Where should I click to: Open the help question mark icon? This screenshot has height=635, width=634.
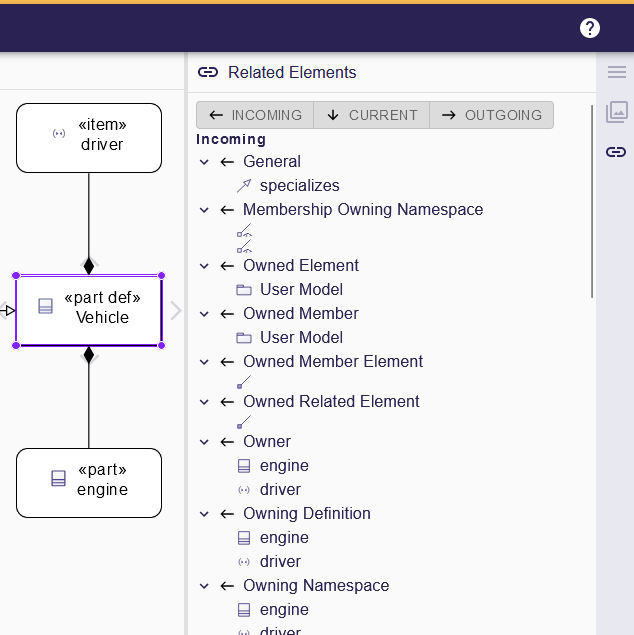click(x=590, y=28)
